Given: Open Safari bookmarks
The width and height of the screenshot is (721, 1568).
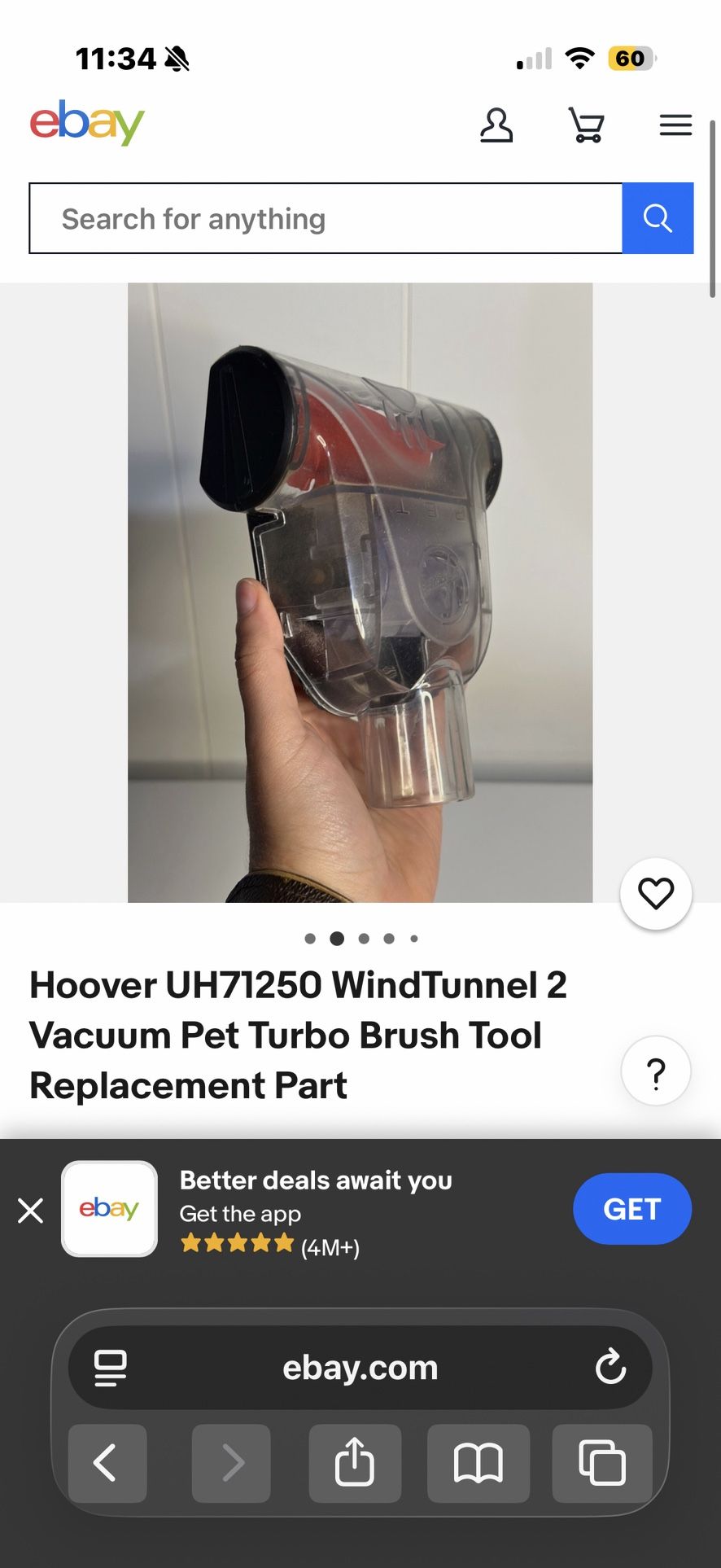Looking at the screenshot, I should [x=478, y=1463].
